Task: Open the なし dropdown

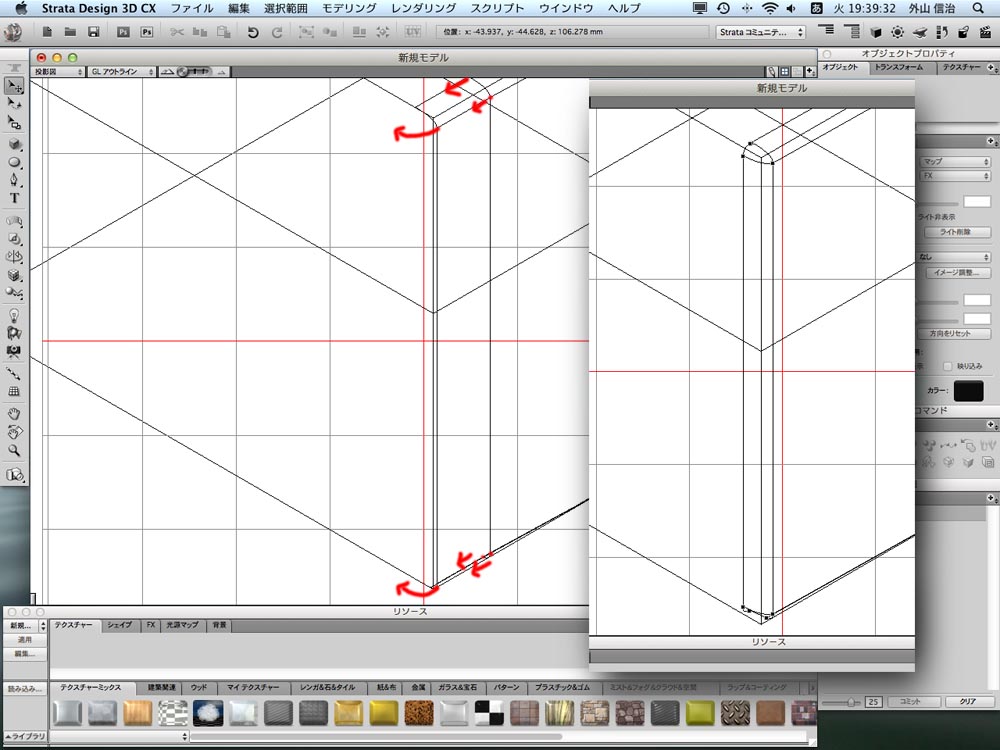Action: coord(955,256)
